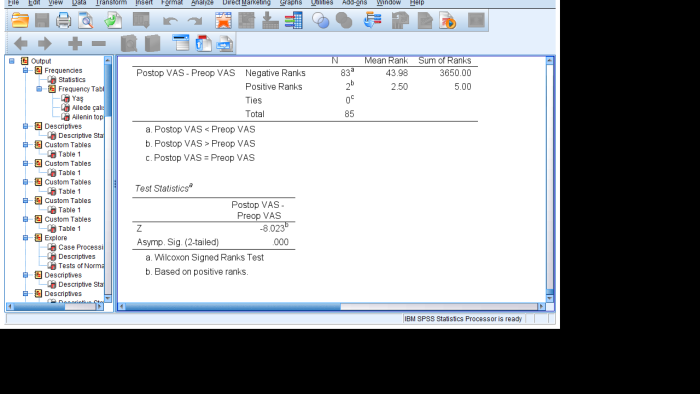Screen dimensions: 700x394
Task: Click the Total N value 85
Action: (349, 114)
